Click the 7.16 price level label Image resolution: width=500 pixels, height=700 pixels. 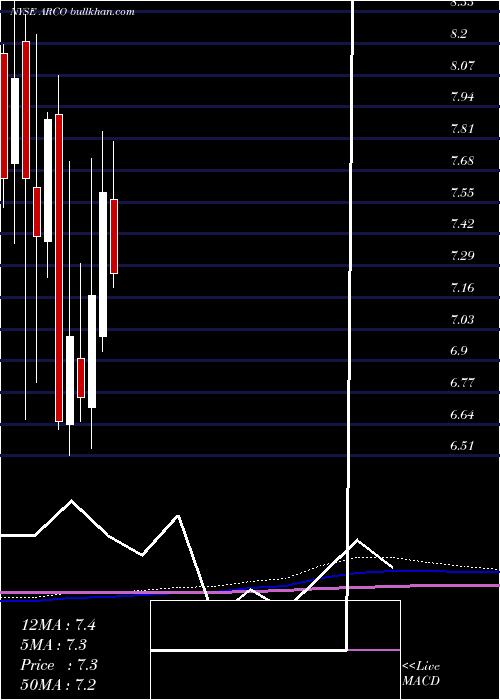point(462,288)
